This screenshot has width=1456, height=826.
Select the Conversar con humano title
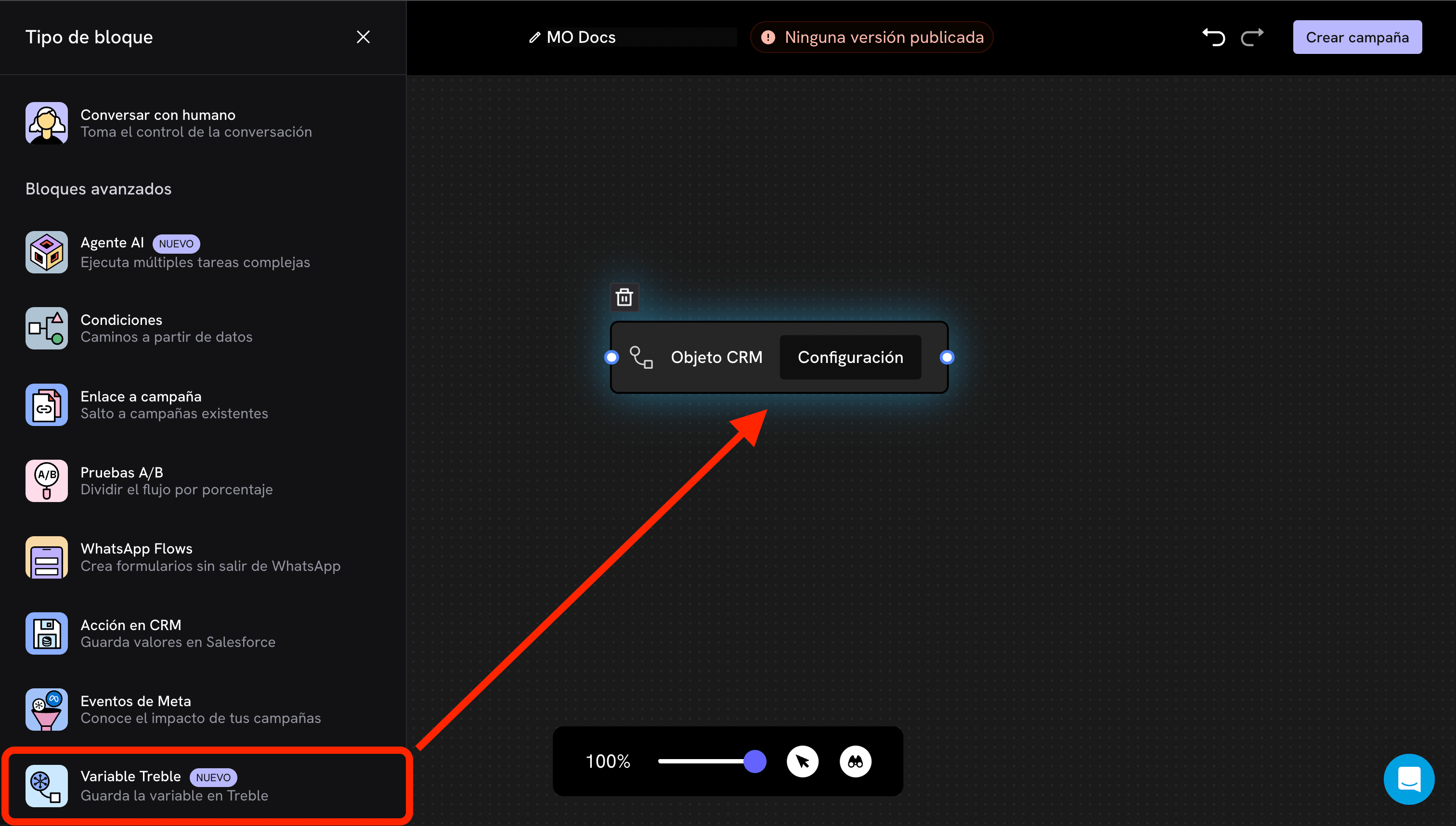coord(158,115)
